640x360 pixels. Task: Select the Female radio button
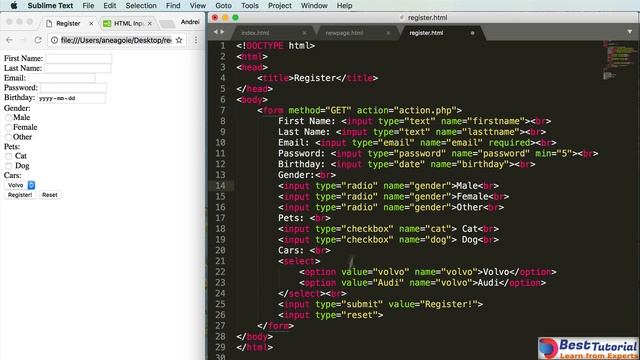tap(8, 128)
